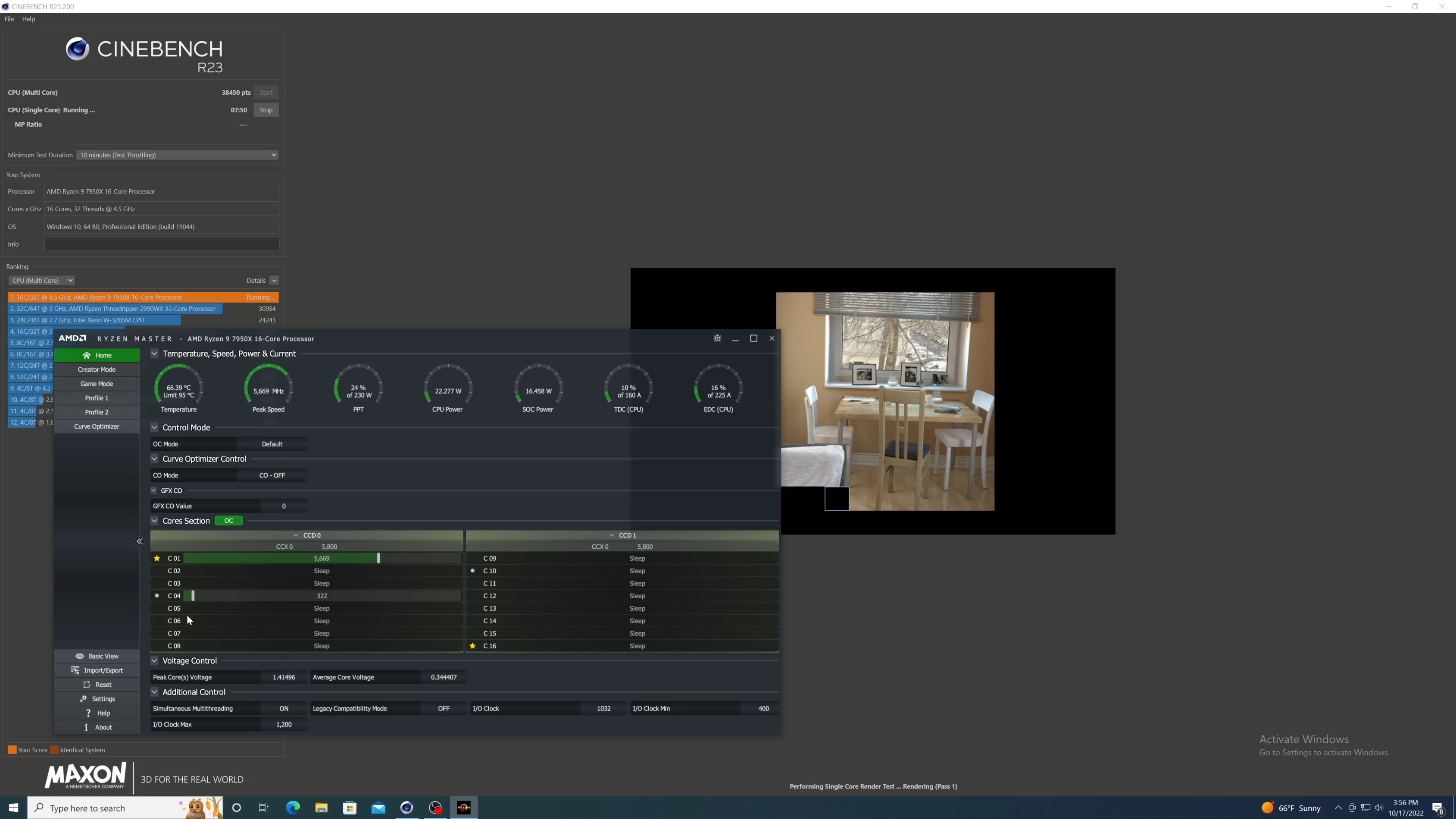Viewport: 1456px width, 819px height.
Task: Collapse the Voltage Control section
Action: (x=154, y=660)
